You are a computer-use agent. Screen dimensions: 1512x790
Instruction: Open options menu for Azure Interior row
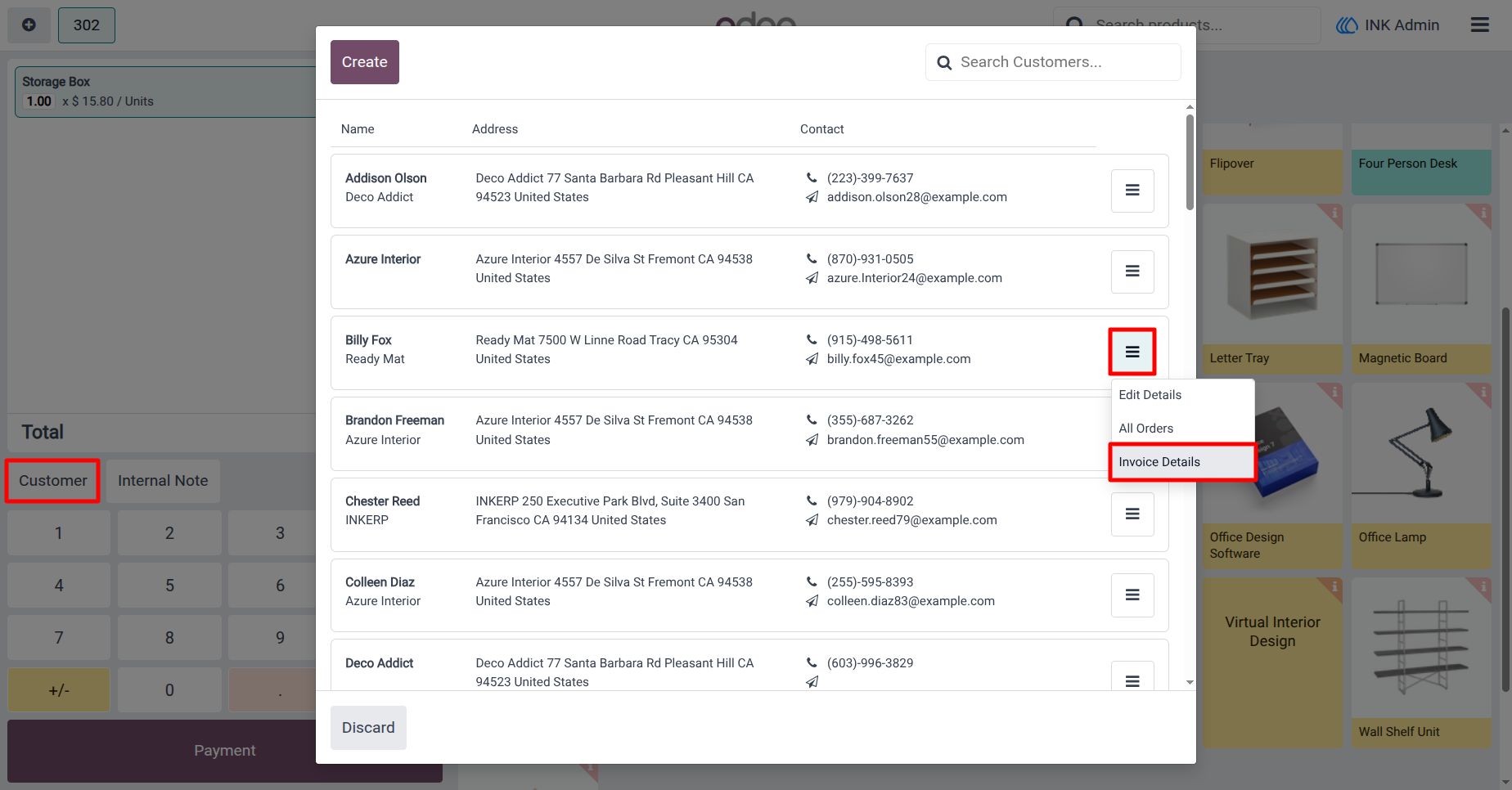[x=1132, y=272]
